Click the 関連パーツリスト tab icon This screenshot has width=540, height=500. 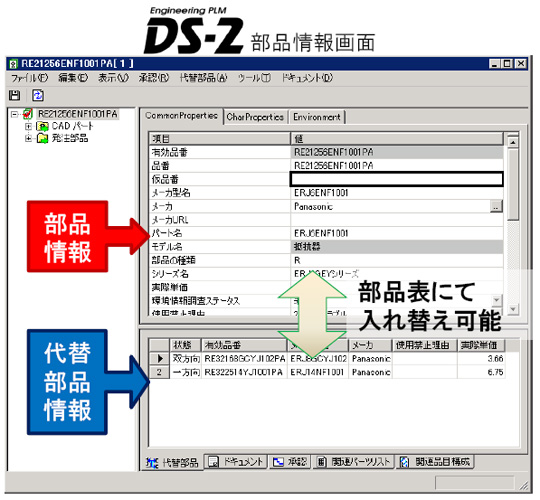point(321,462)
